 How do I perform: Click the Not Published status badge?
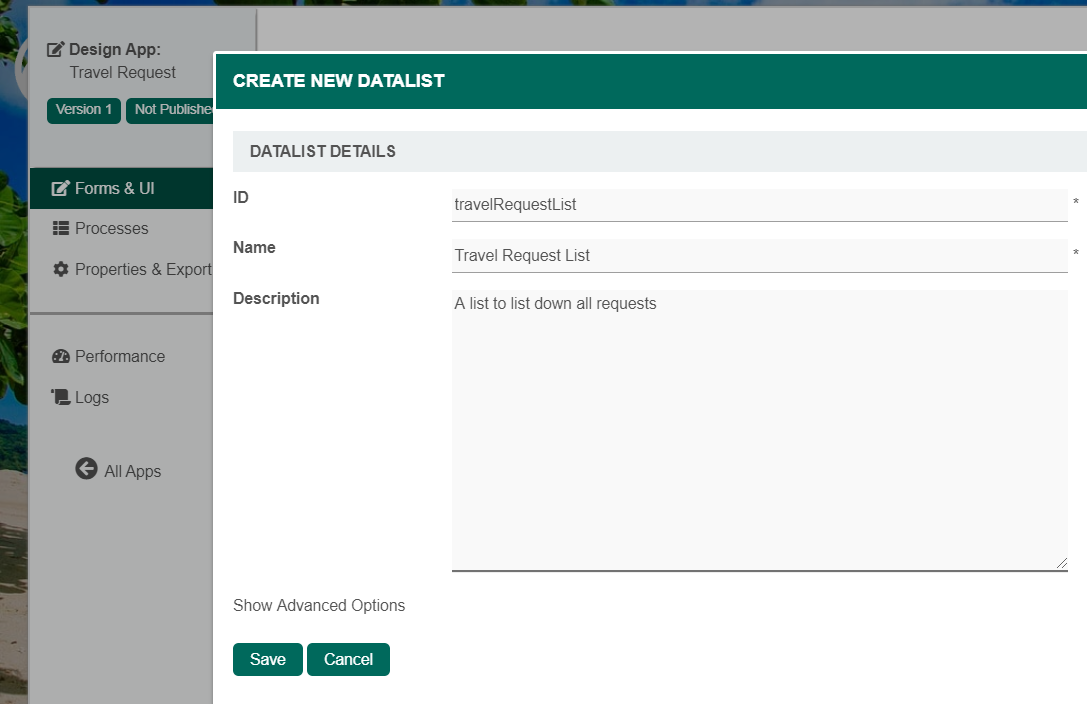point(170,110)
